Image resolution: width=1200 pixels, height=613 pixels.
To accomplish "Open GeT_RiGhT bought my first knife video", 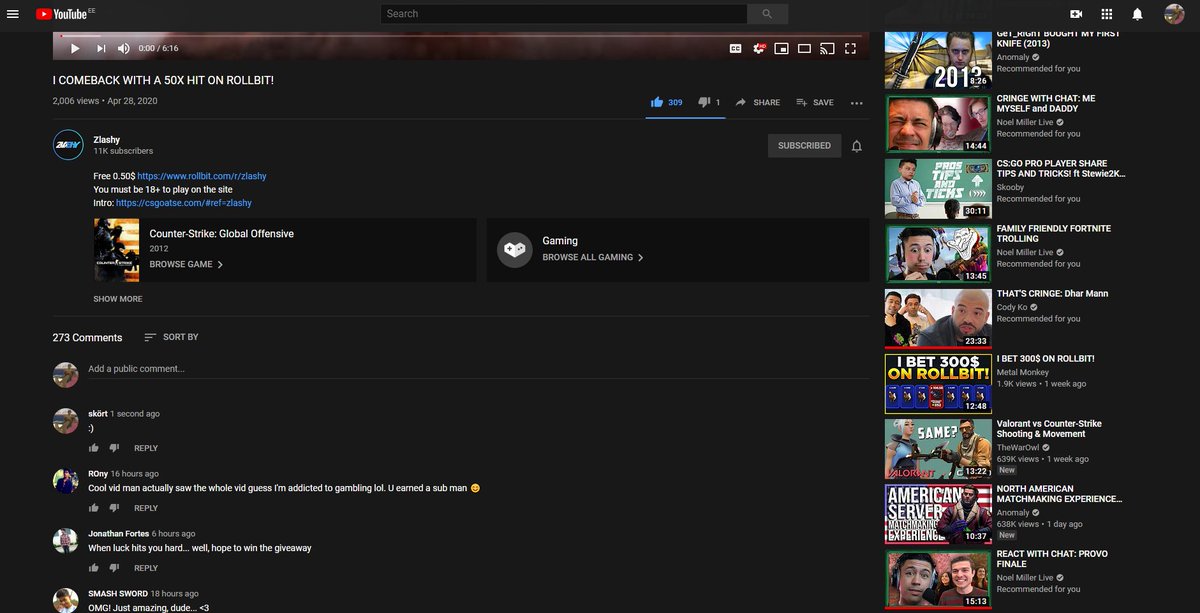I will 1059,39.
